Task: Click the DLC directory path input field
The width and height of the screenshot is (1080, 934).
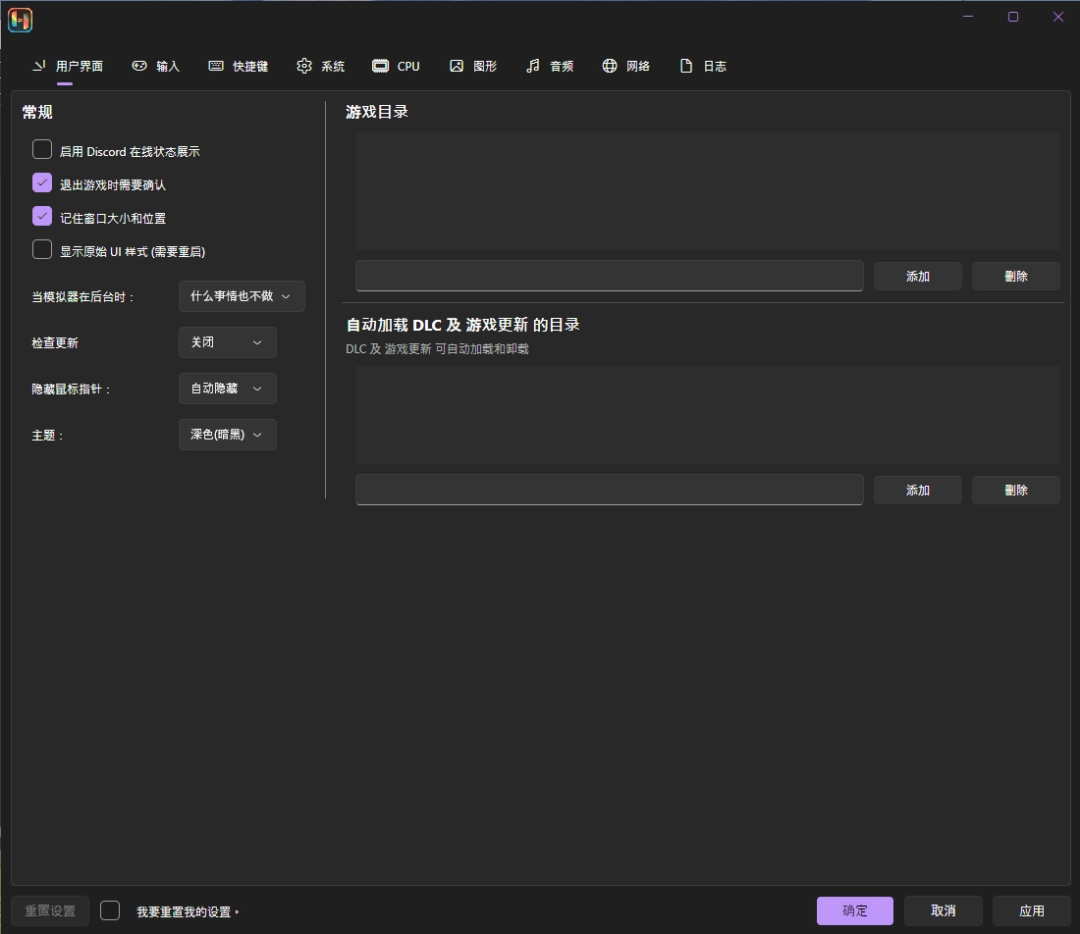Action: 609,490
